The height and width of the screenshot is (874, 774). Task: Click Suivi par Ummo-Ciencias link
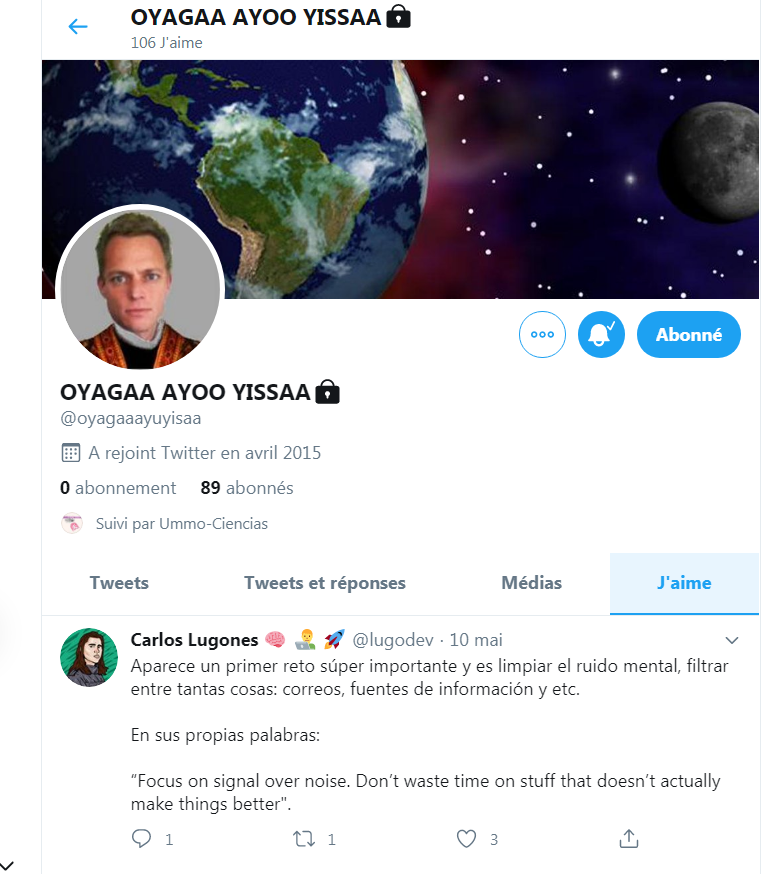click(182, 523)
